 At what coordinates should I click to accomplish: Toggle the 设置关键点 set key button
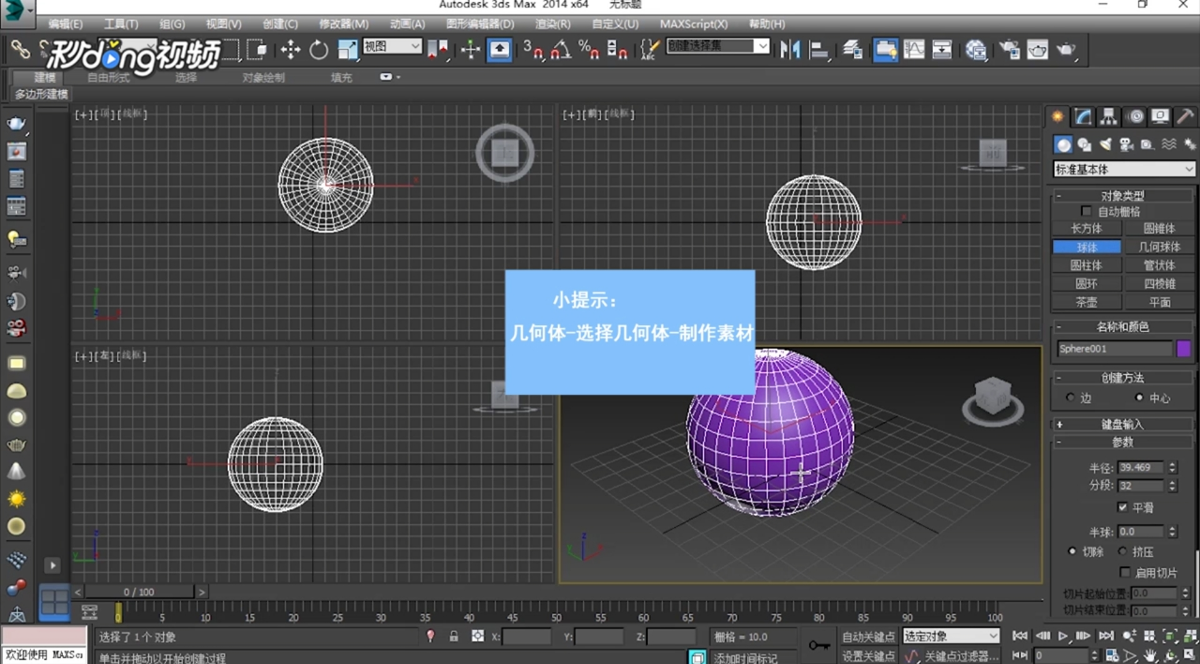click(868, 656)
